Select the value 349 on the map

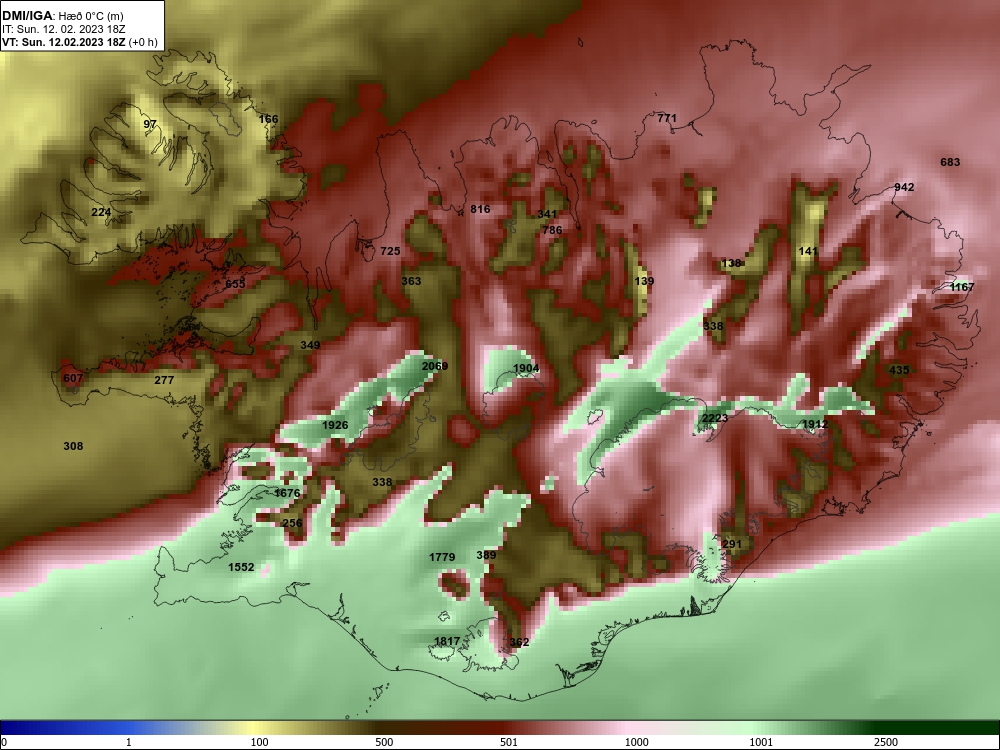(310, 345)
